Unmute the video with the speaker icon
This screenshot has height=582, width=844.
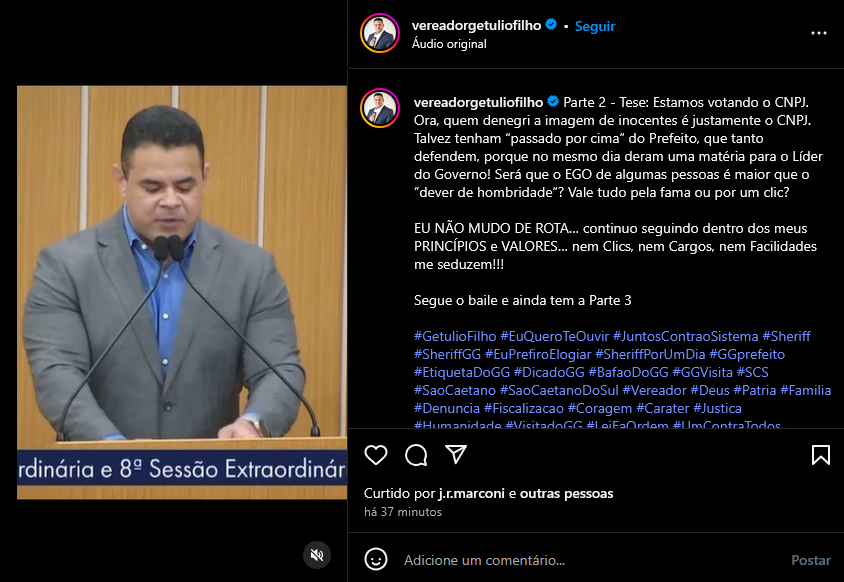click(317, 555)
